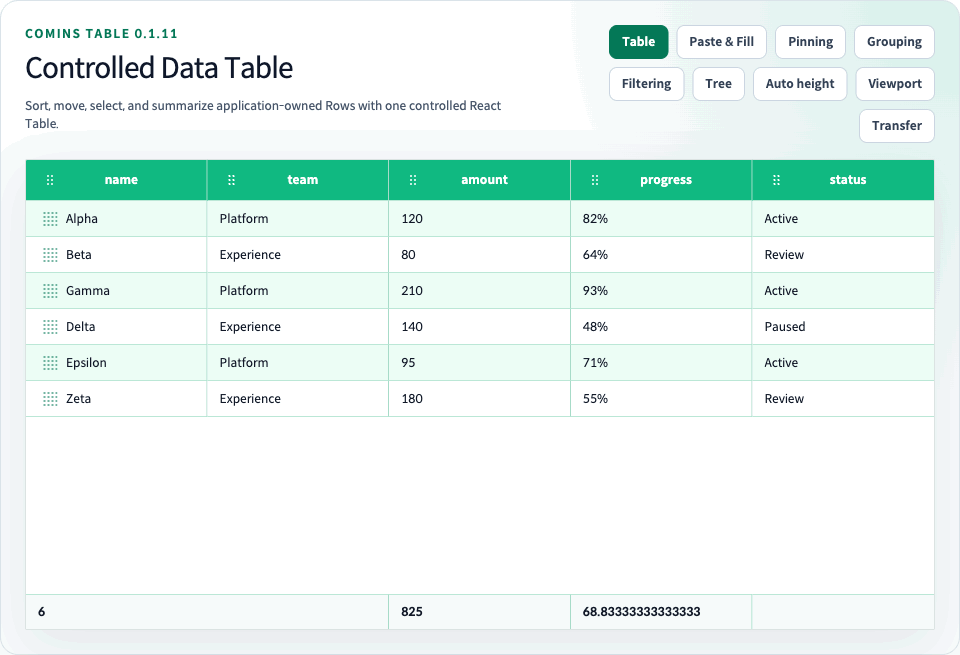Open the Paste & Fill demo
The image size is (960, 655).
[721, 42]
